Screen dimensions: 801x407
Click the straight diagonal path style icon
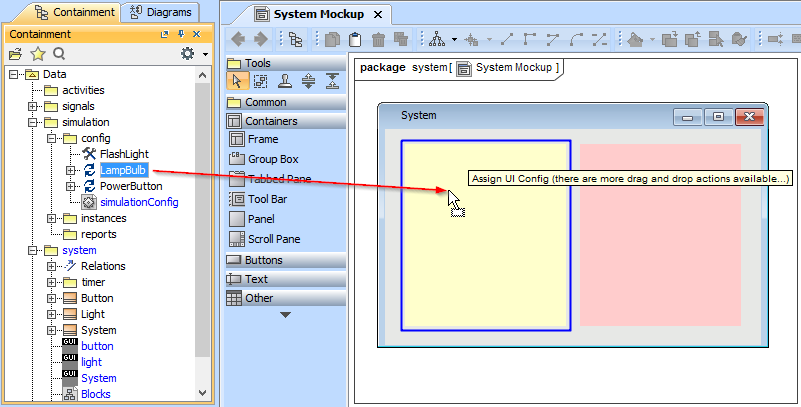click(507, 39)
